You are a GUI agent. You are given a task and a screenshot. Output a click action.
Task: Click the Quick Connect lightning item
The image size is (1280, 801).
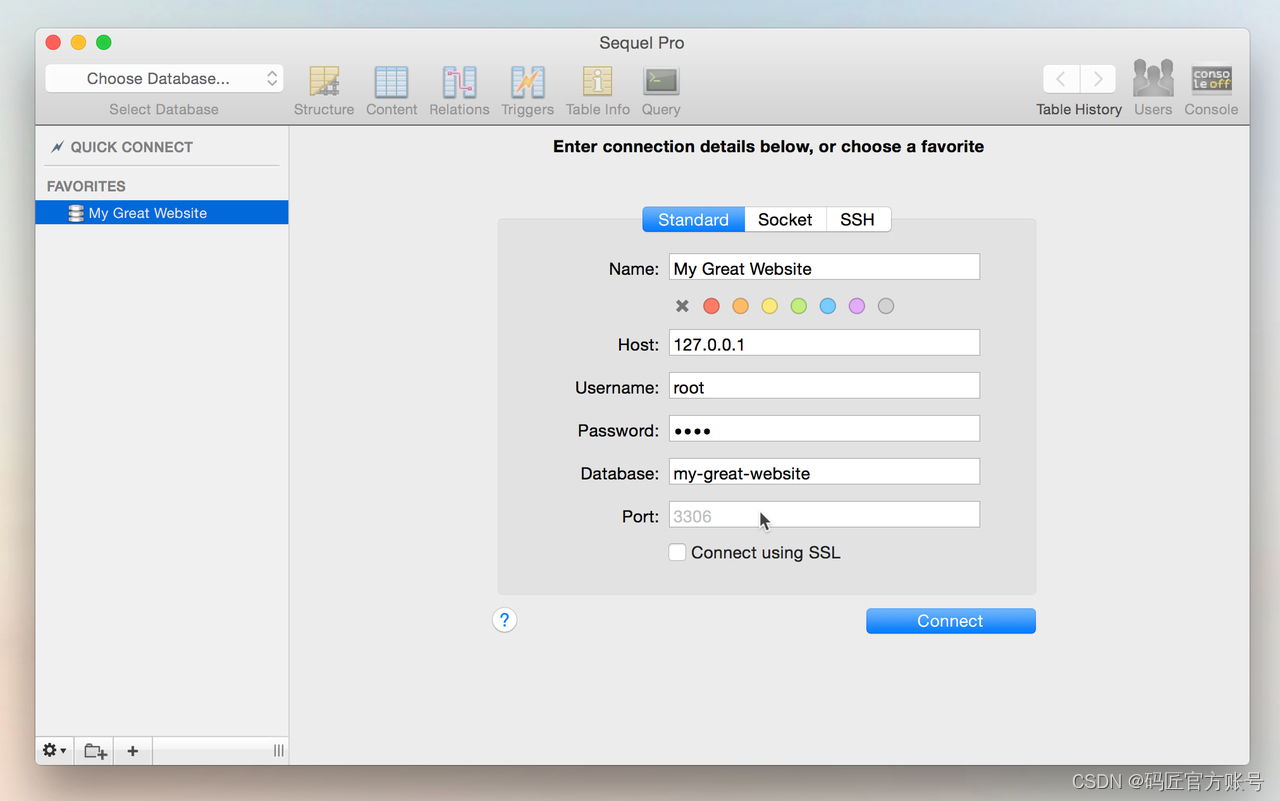click(x=121, y=147)
